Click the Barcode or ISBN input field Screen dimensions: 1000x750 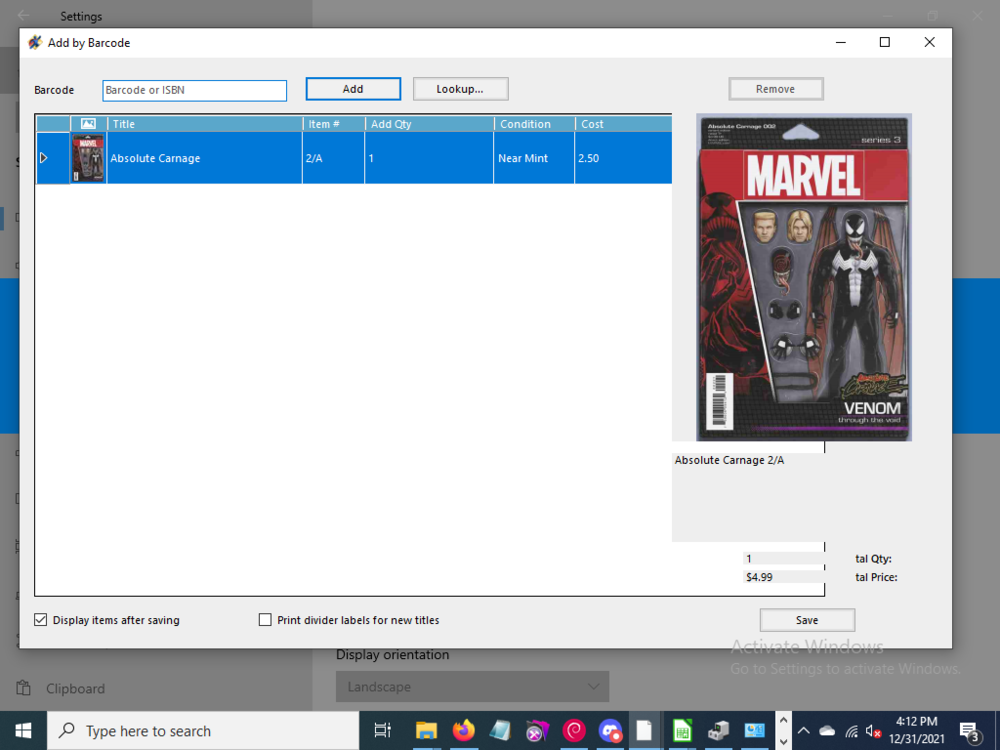point(194,90)
